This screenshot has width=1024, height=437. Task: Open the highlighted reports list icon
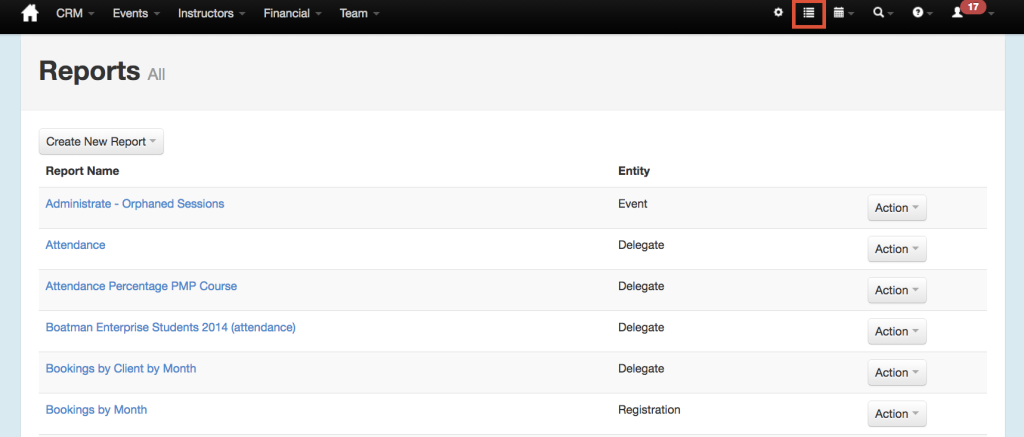click(809, 13)
